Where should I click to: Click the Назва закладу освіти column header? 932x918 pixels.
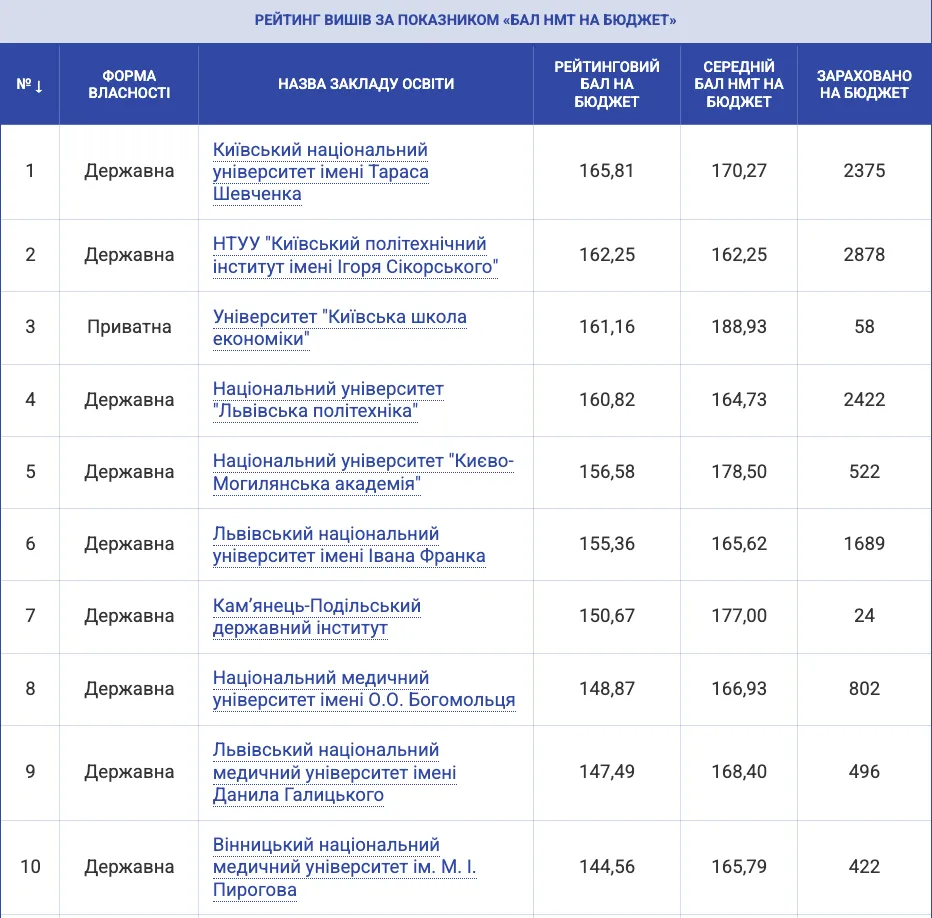point(366,84)
